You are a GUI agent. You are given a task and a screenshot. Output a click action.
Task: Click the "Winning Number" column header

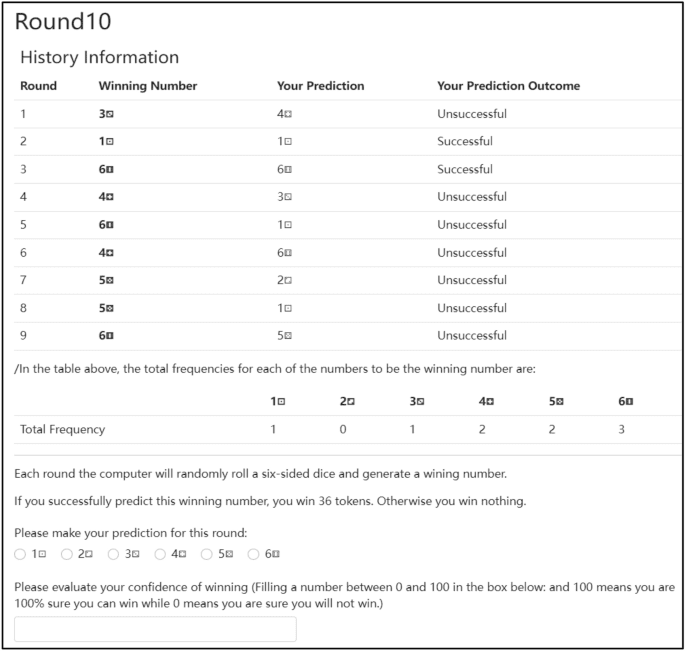[148, 86]
